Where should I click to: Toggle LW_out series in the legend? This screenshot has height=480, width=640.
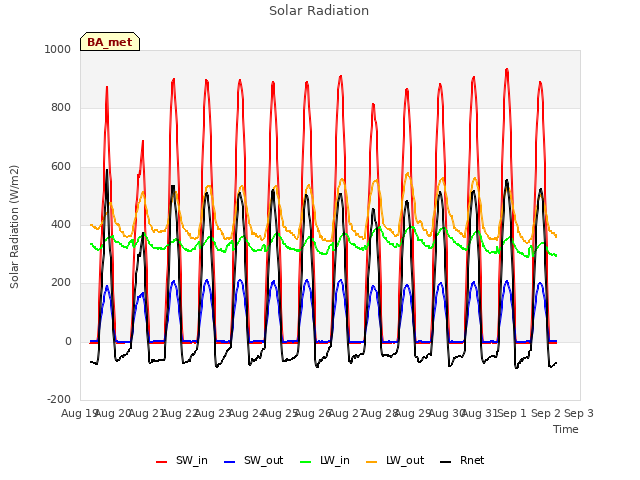[395, 460]
